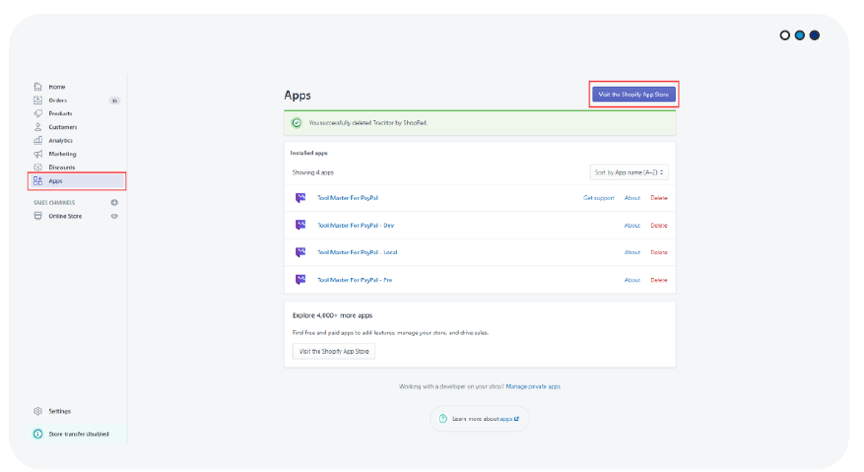Select Apps in the sidebar menu

click(x=56, y=181)
